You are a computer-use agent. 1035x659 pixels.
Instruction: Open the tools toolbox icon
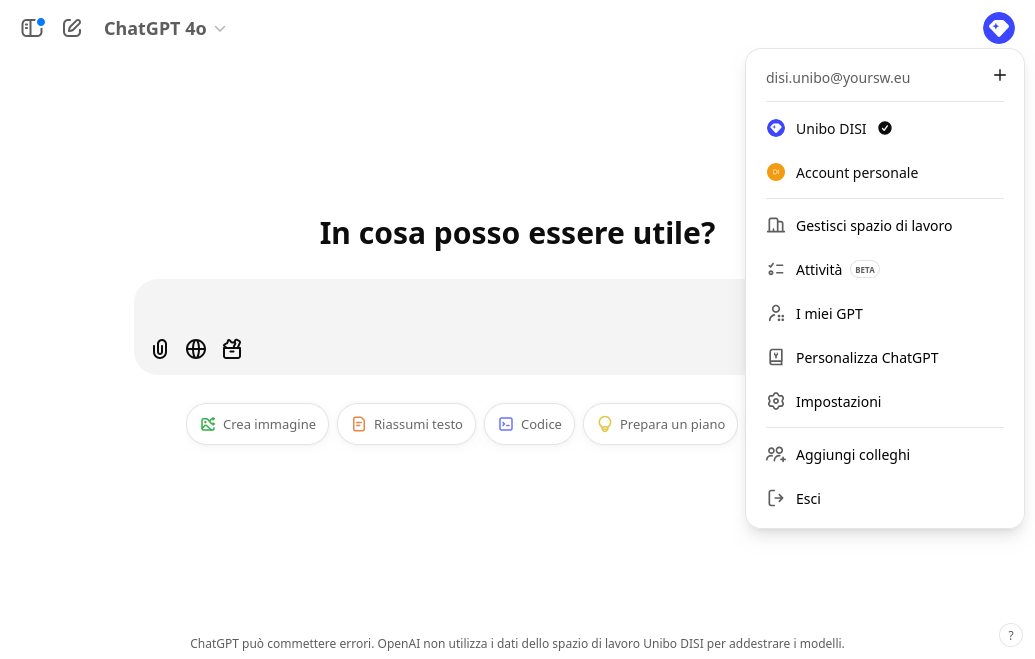point(232,349)
